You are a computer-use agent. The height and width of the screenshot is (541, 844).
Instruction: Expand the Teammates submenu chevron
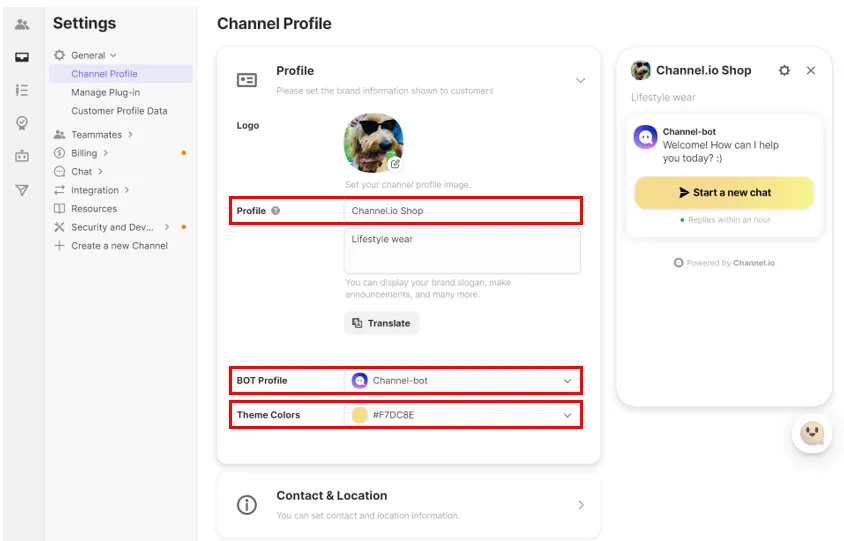coord(130,135)
